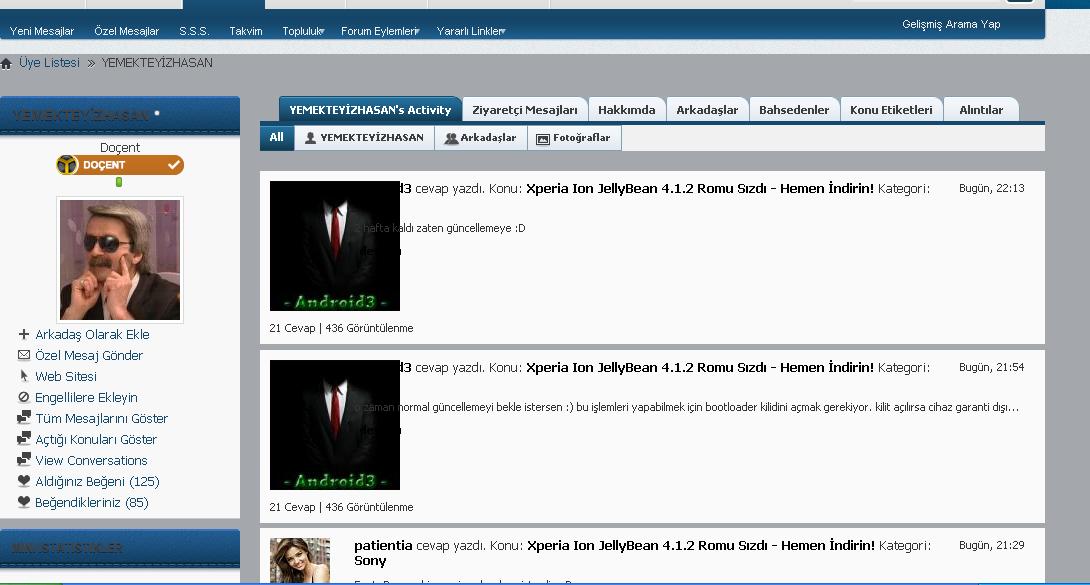Click Gelişmiş Arama Yap link
The height and width of the screenshot is (585, 1090).
951,24
